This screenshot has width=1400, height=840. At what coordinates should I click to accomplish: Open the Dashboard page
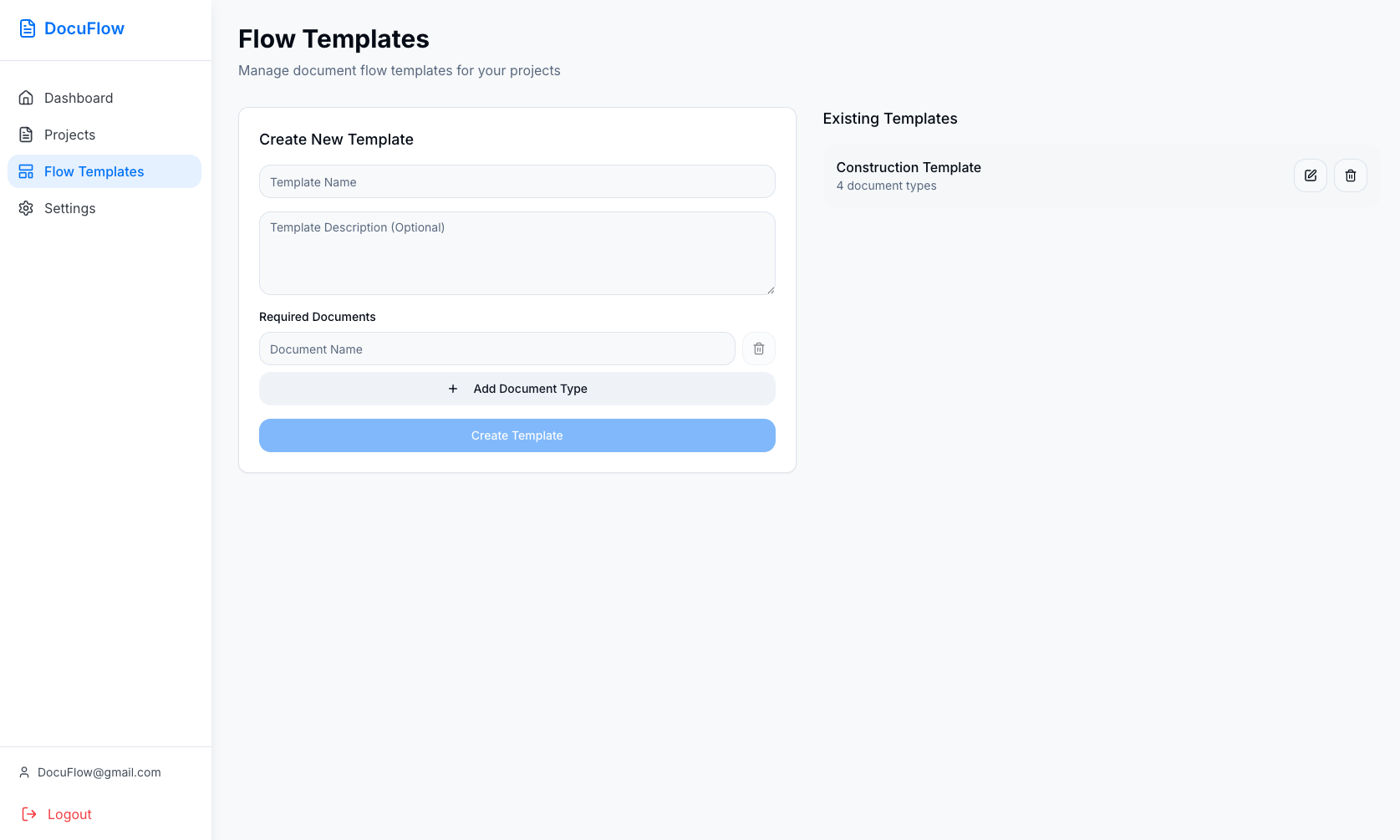[79, 98]
